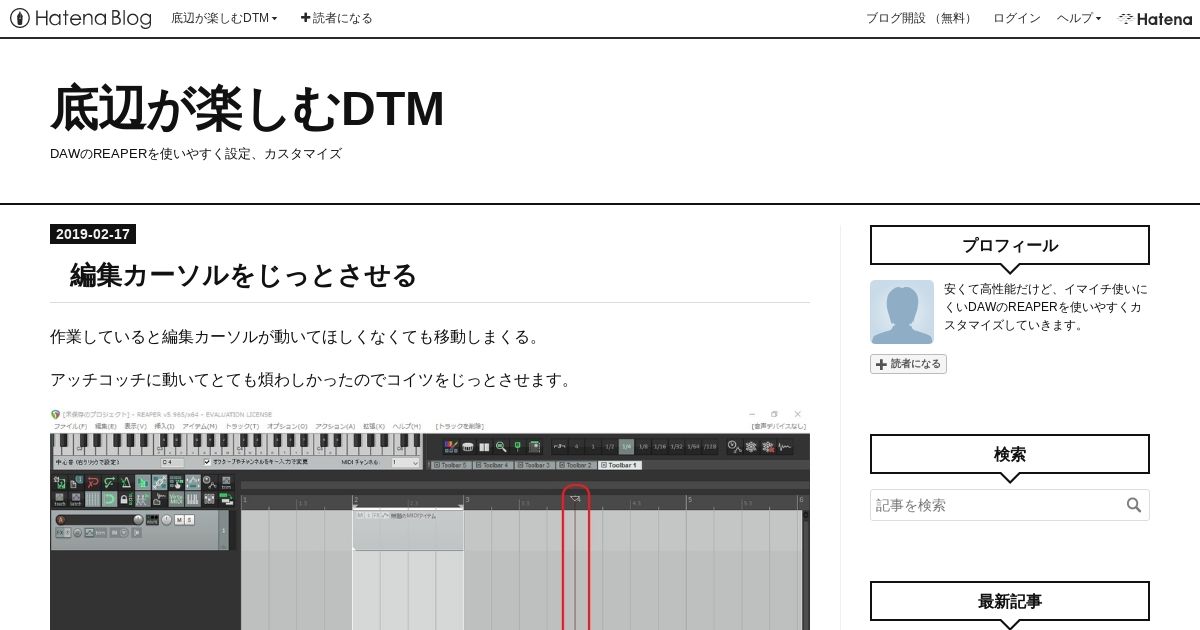Select the 1/4 grid division button
Viewport: 1200px width, 630px height.
(626, 446)
